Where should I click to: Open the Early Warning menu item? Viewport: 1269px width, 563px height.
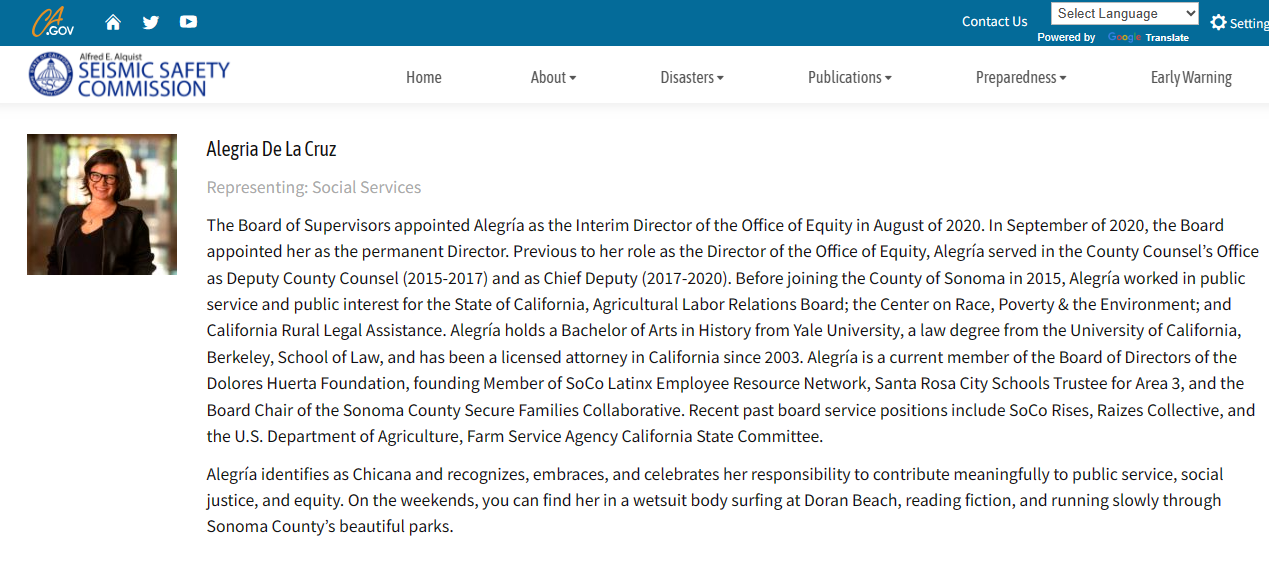(x=1191, y=77)
